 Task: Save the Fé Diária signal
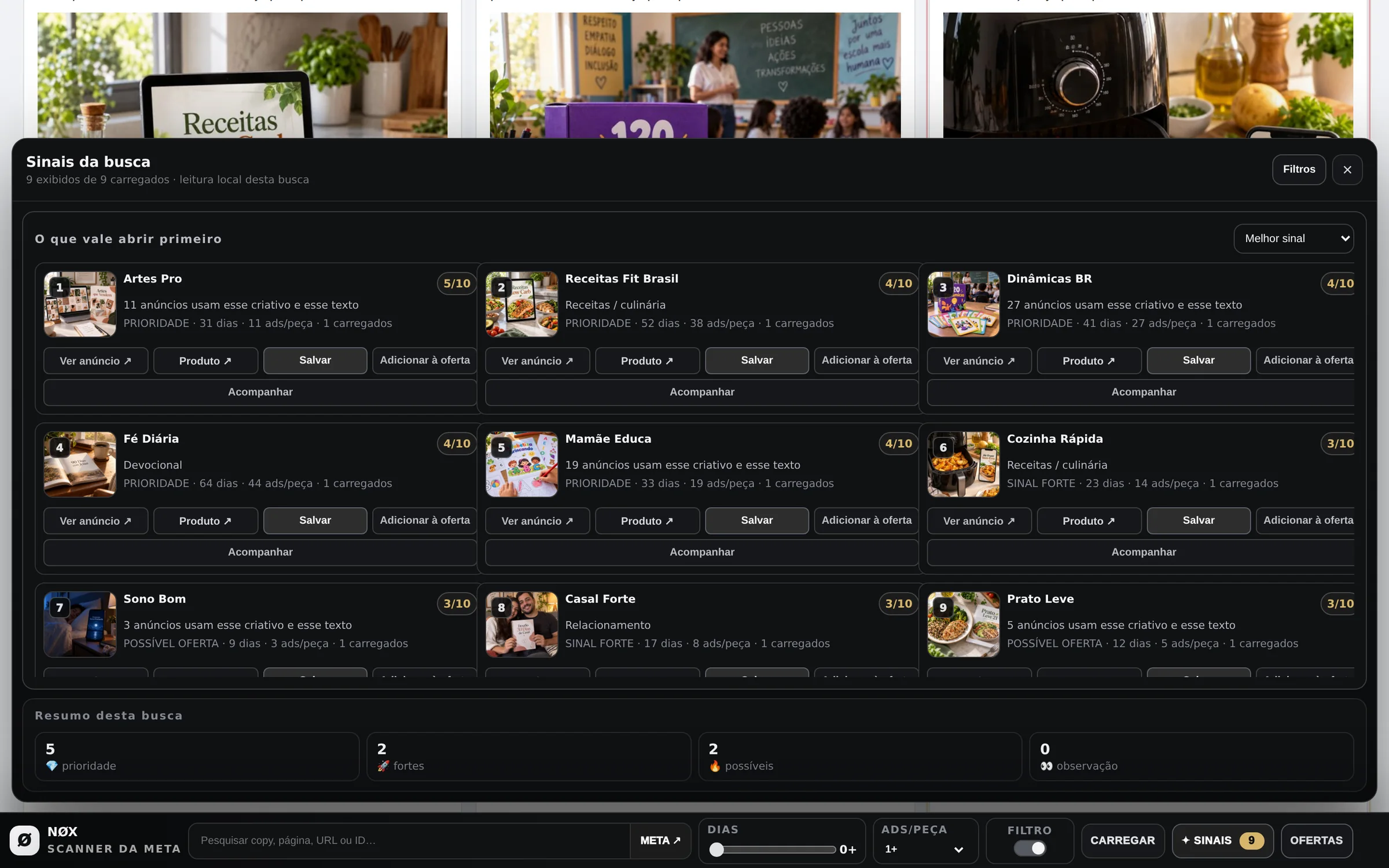coord(315,521)
